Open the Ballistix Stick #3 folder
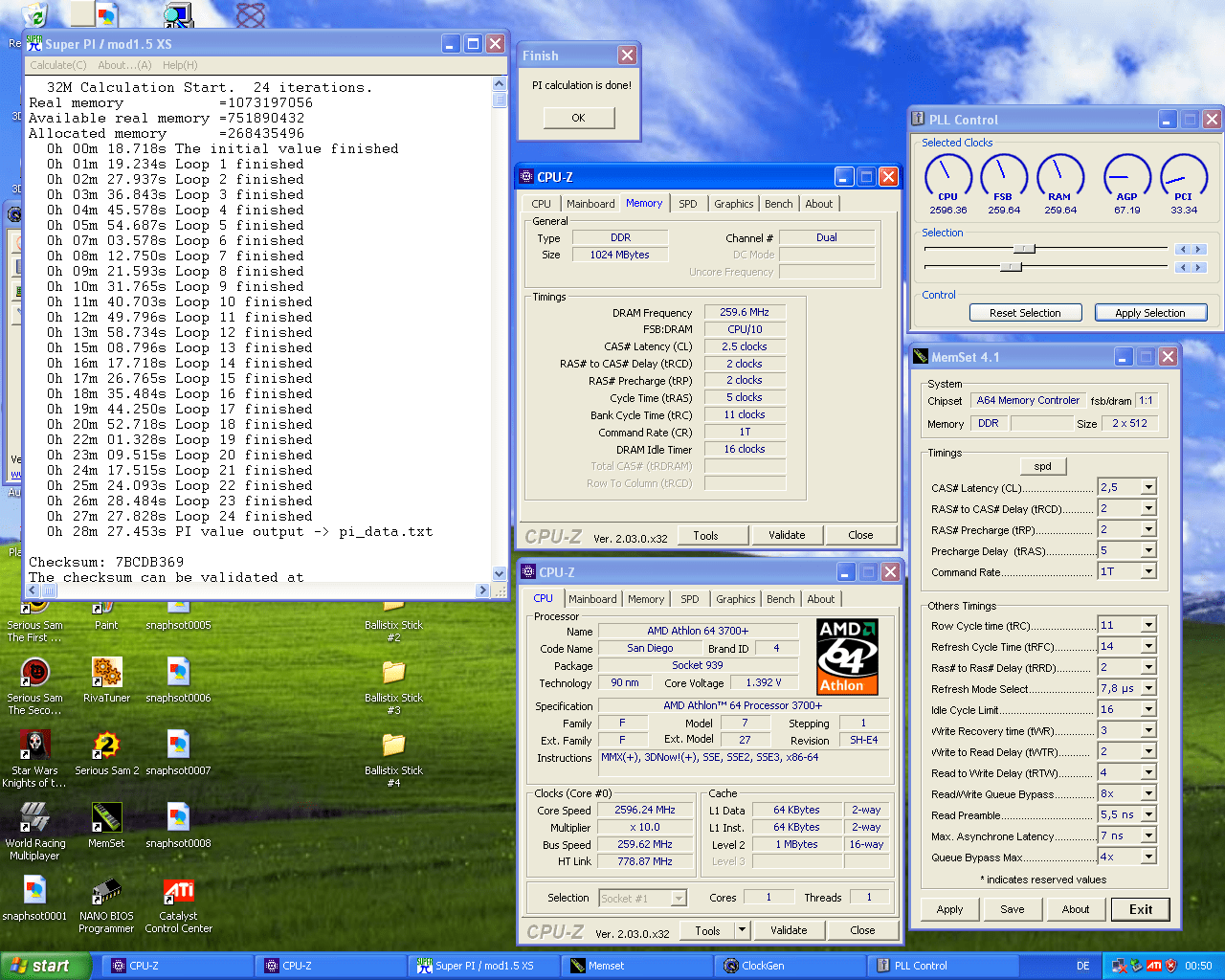This screenshot has height=980, width=1225. coord(393,673)
